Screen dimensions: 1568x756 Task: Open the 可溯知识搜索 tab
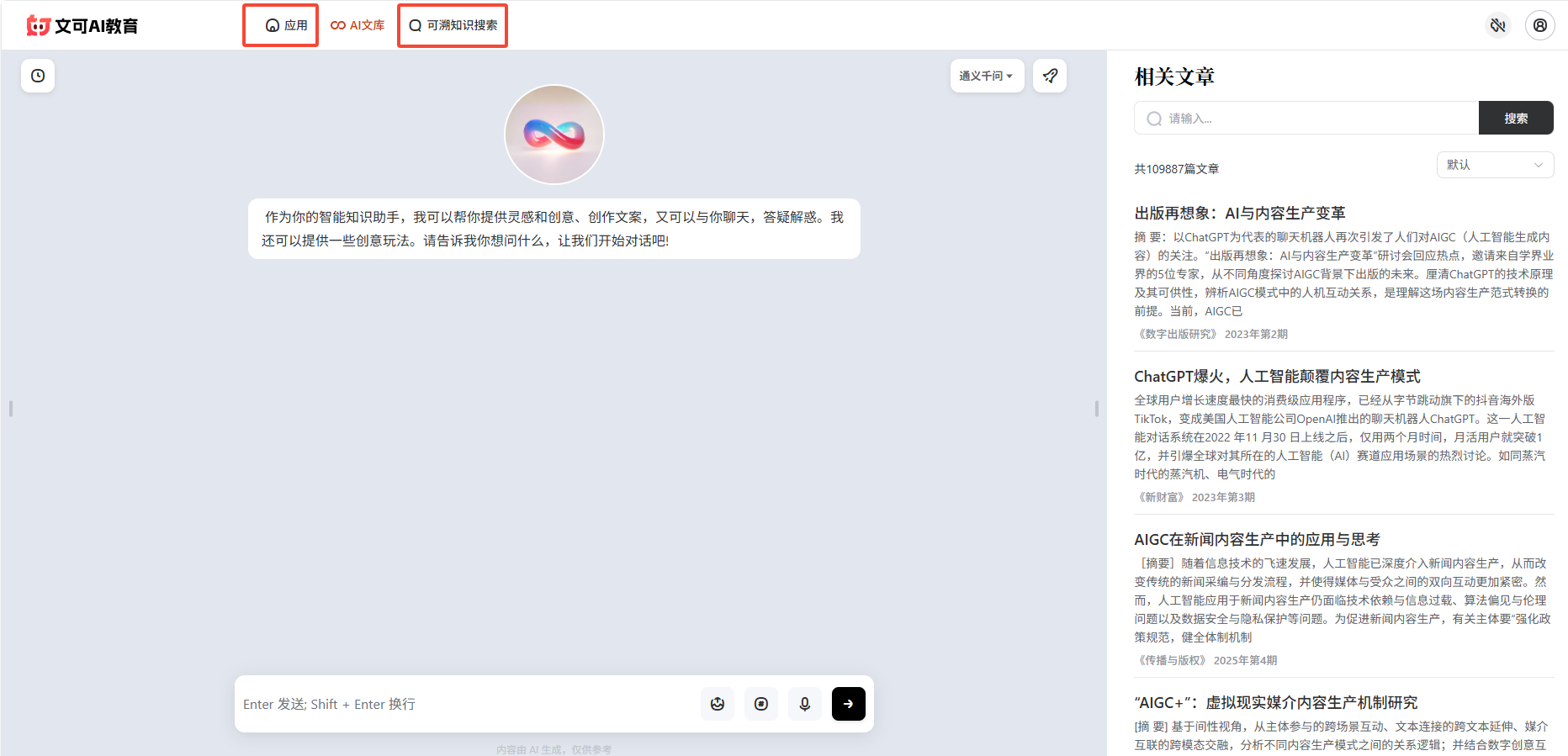pos(453,25)
